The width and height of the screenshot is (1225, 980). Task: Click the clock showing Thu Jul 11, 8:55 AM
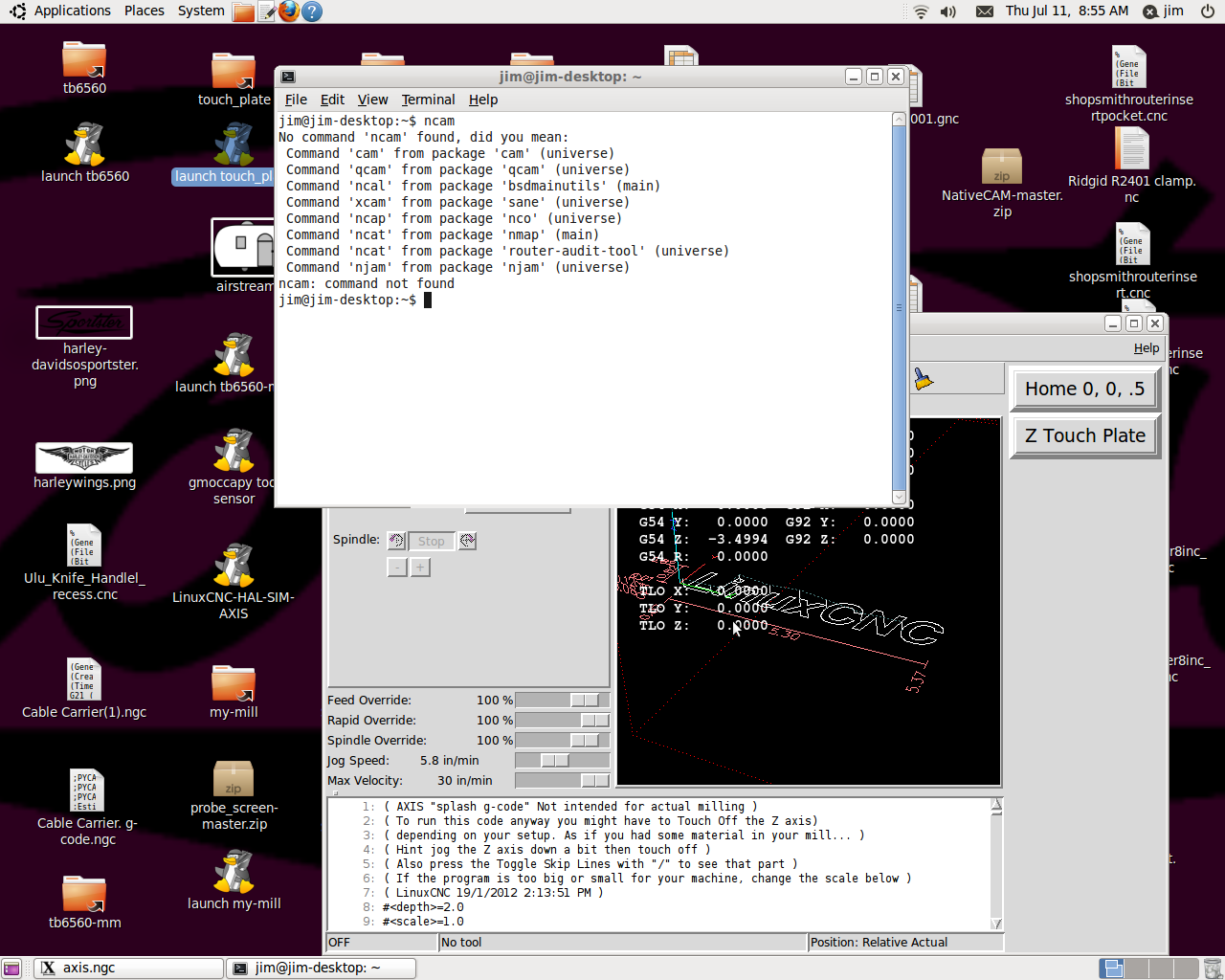point(1067,11)
